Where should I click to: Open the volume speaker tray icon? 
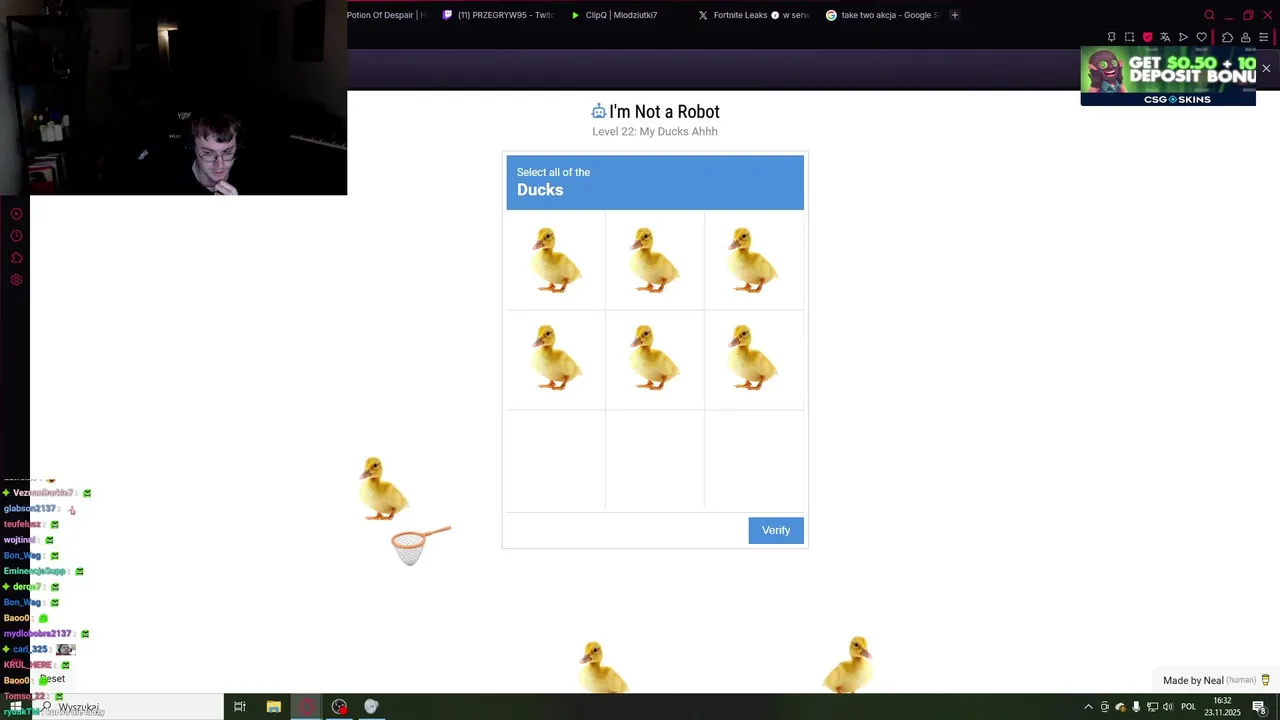tap(1168, 707)
